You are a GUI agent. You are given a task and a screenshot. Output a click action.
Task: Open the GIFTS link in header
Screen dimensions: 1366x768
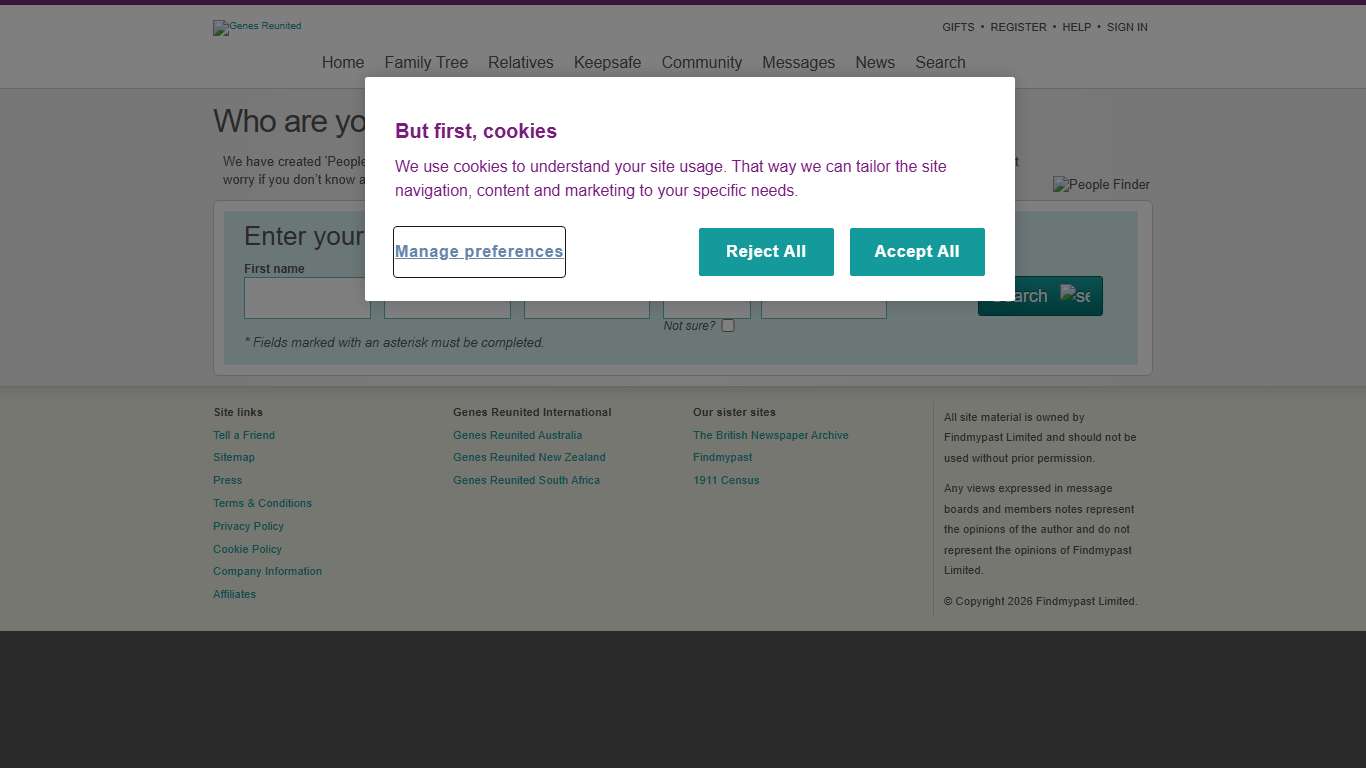point(958,27)
